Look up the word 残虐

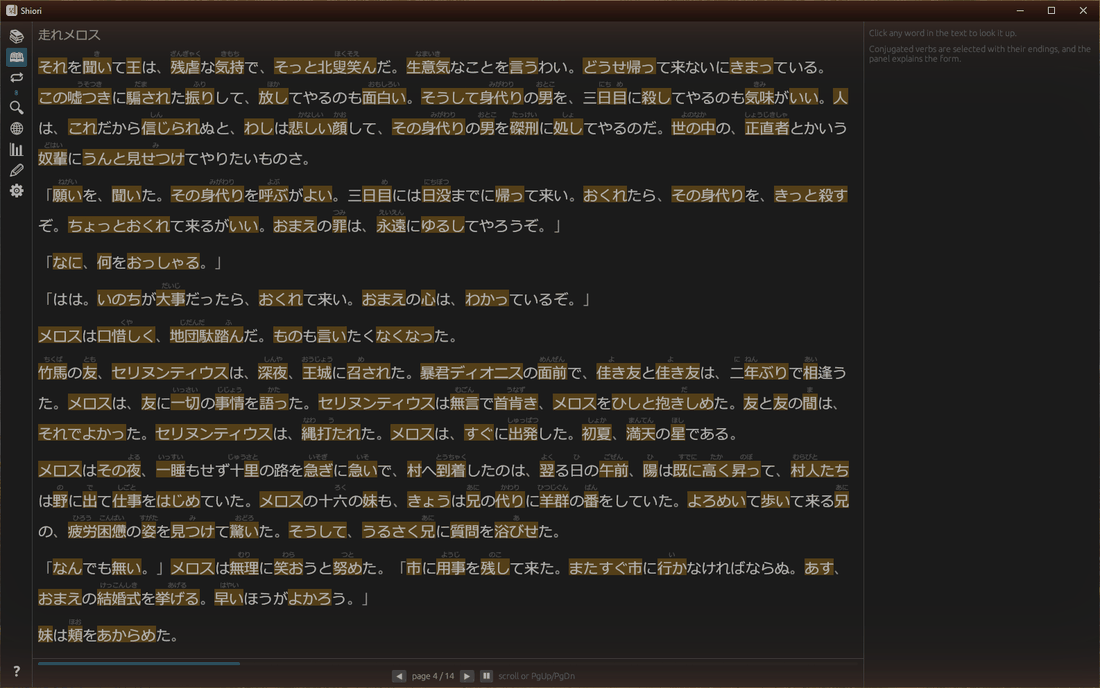[185, 67]
